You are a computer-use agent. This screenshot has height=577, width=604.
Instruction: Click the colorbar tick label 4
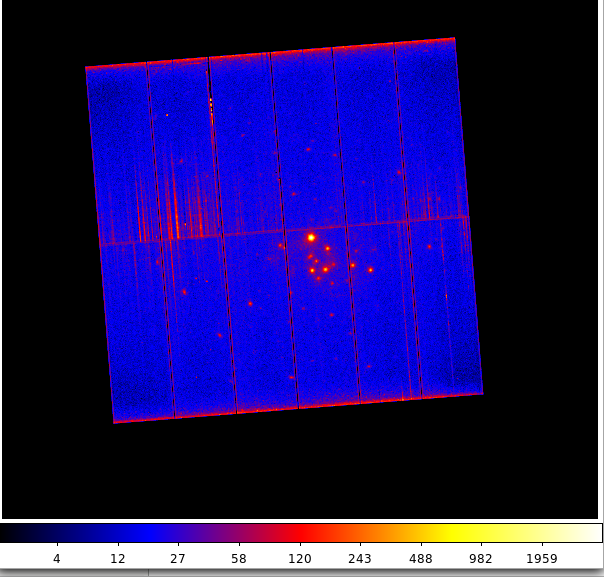57,559
